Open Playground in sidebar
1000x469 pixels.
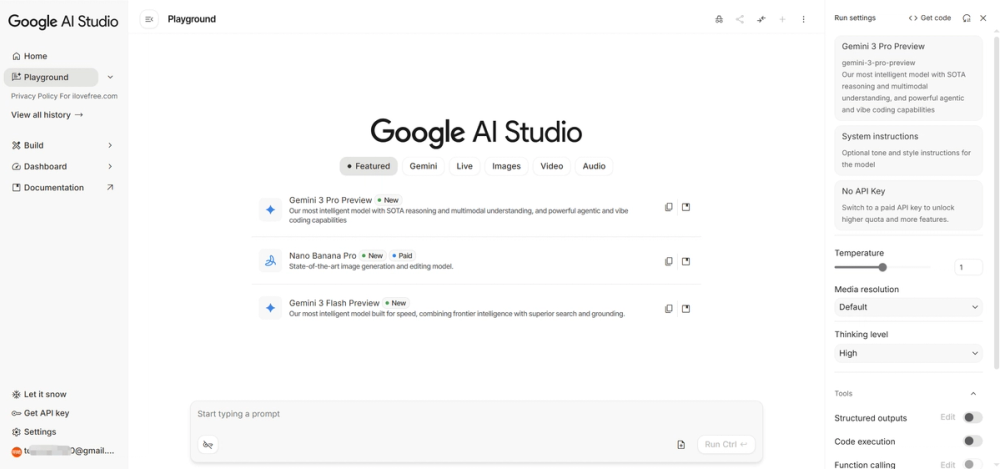click(x=51, y=77)
